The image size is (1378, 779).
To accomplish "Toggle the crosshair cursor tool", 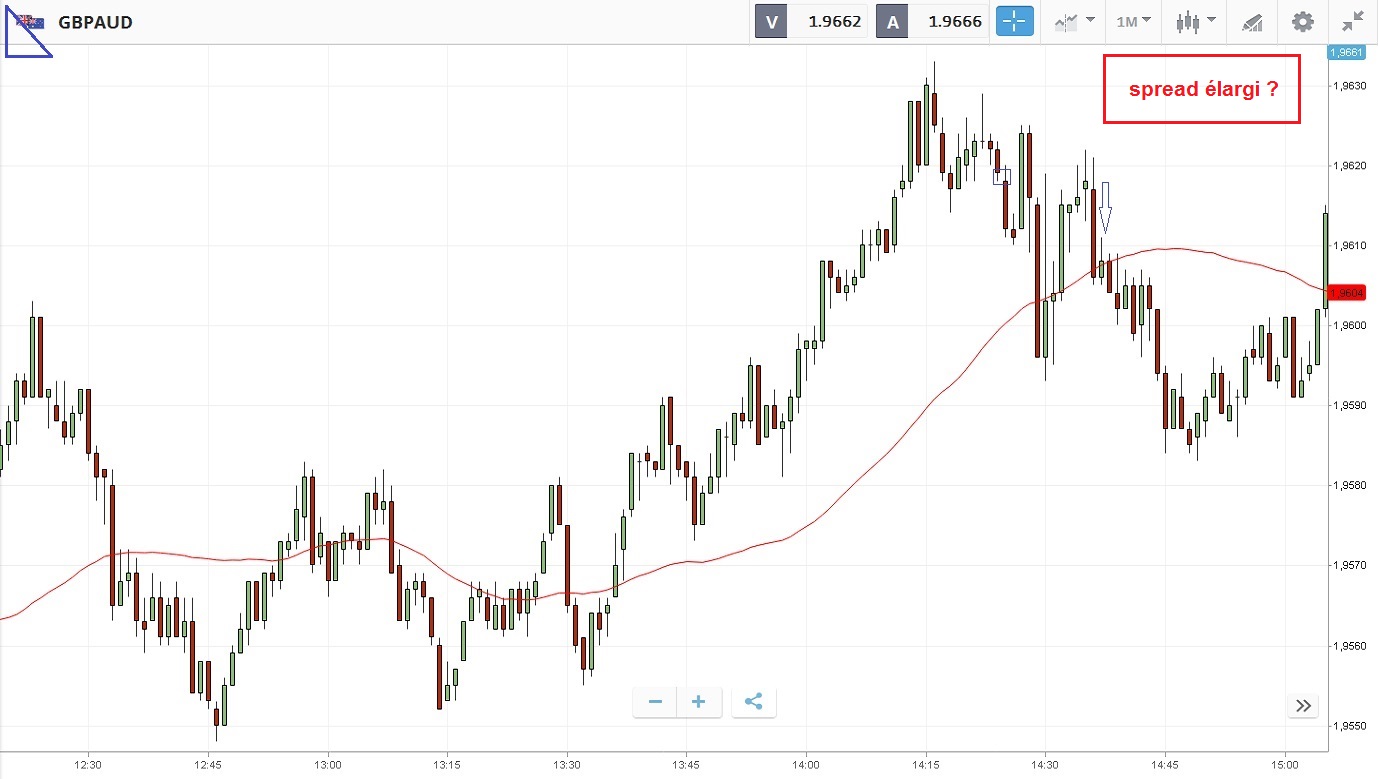I will pyautogui.click(x=1013, y=21).
